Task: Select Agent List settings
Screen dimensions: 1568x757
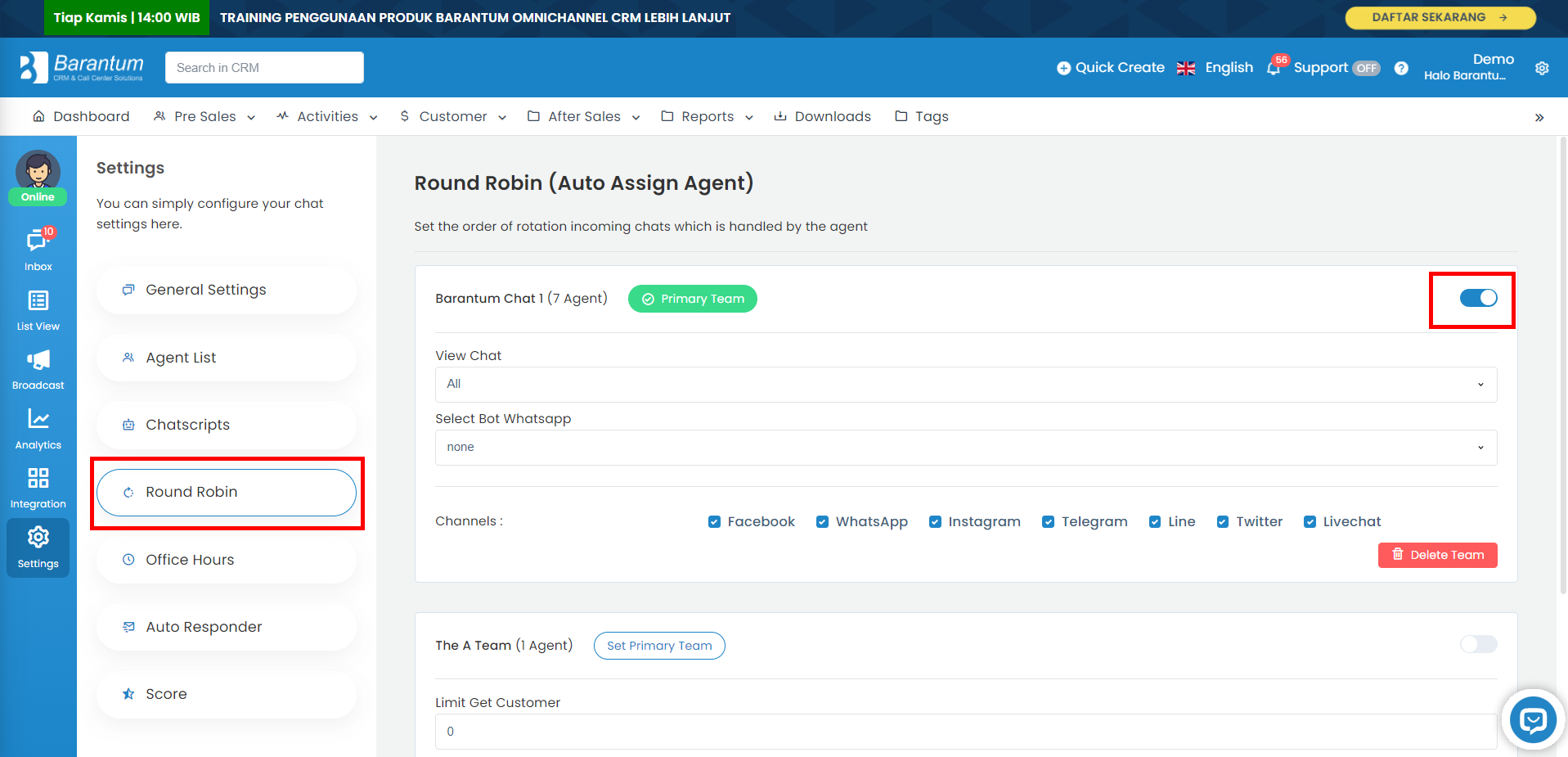Action: 227,358
